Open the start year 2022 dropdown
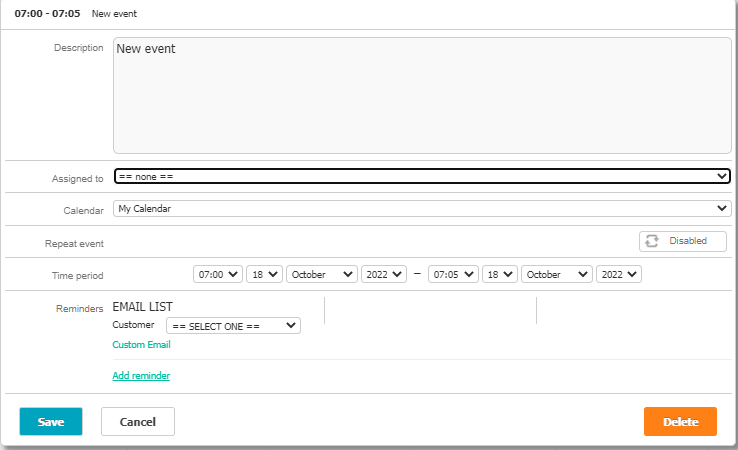The image size is (738, 450). pos(384,274)
